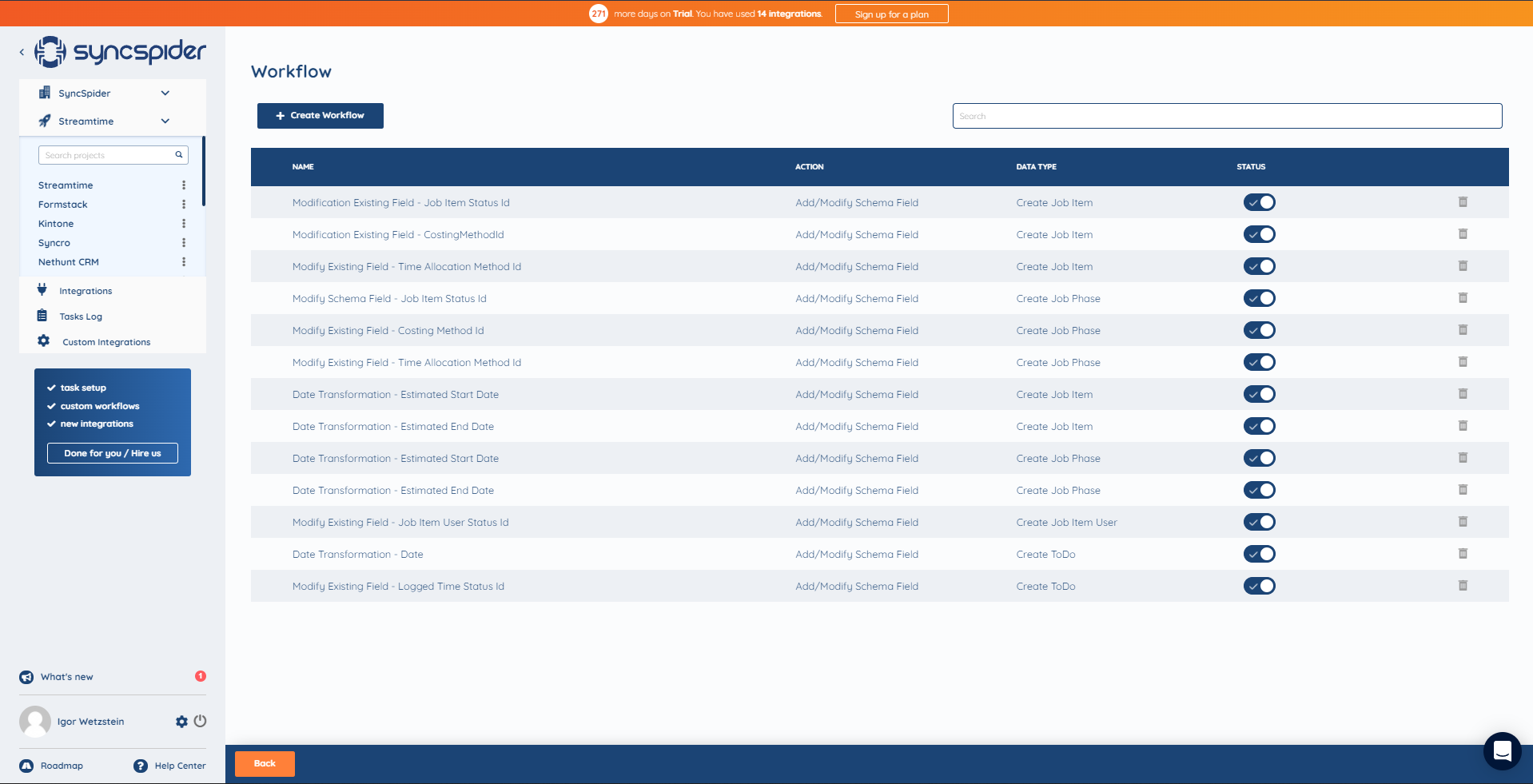Toggle status of Modification Existing Field - Job Item Status Id

(1259, 202)
